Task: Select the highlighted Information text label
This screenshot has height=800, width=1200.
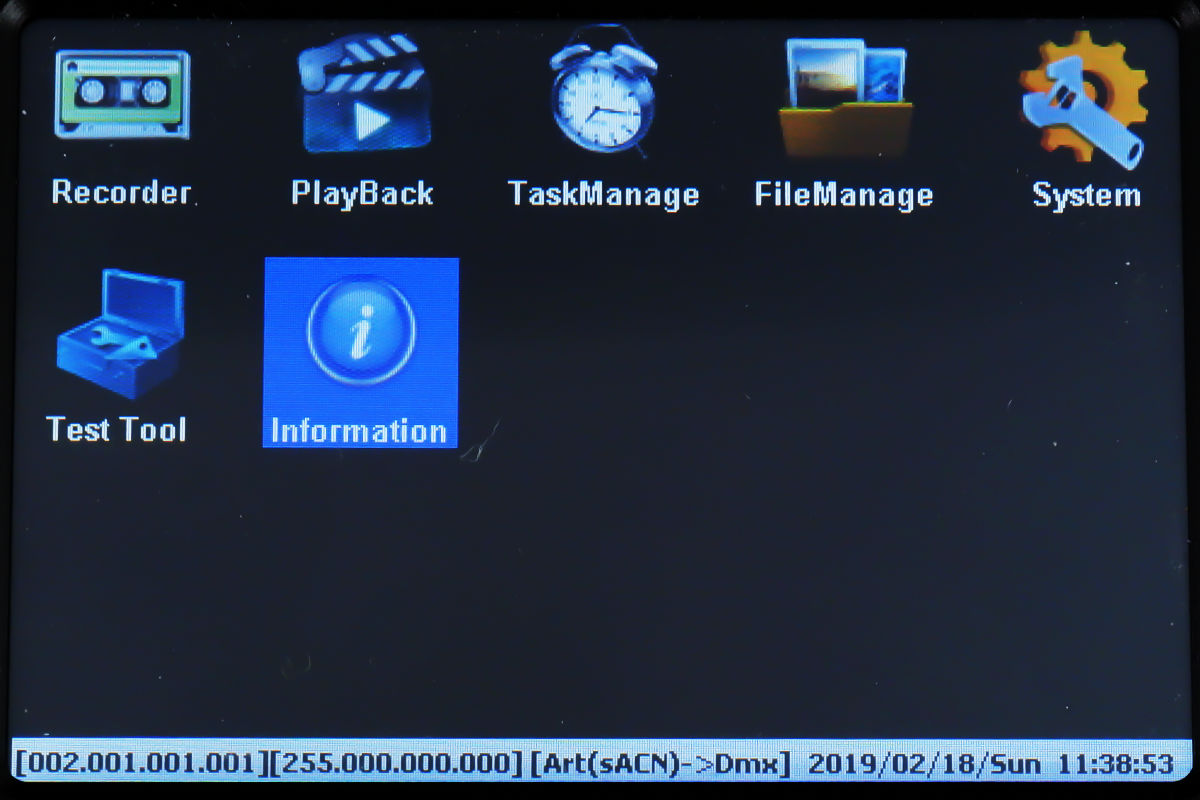Action: 359,431
